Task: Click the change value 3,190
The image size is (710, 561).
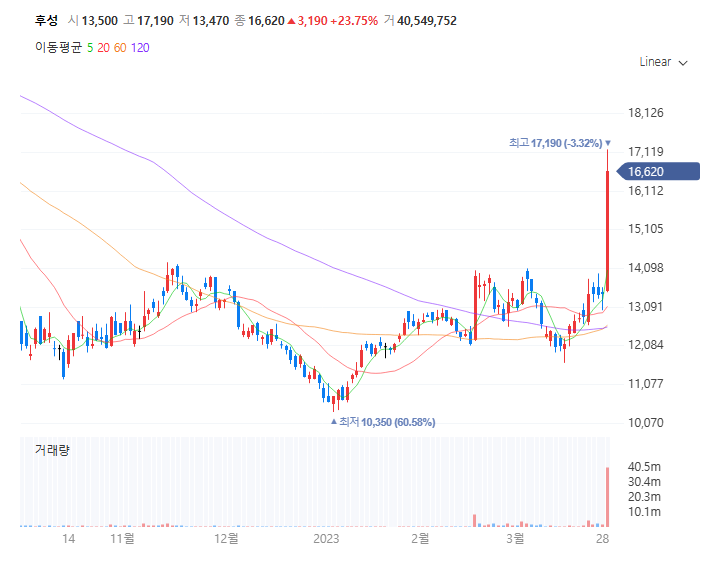Action: [312, 21]
